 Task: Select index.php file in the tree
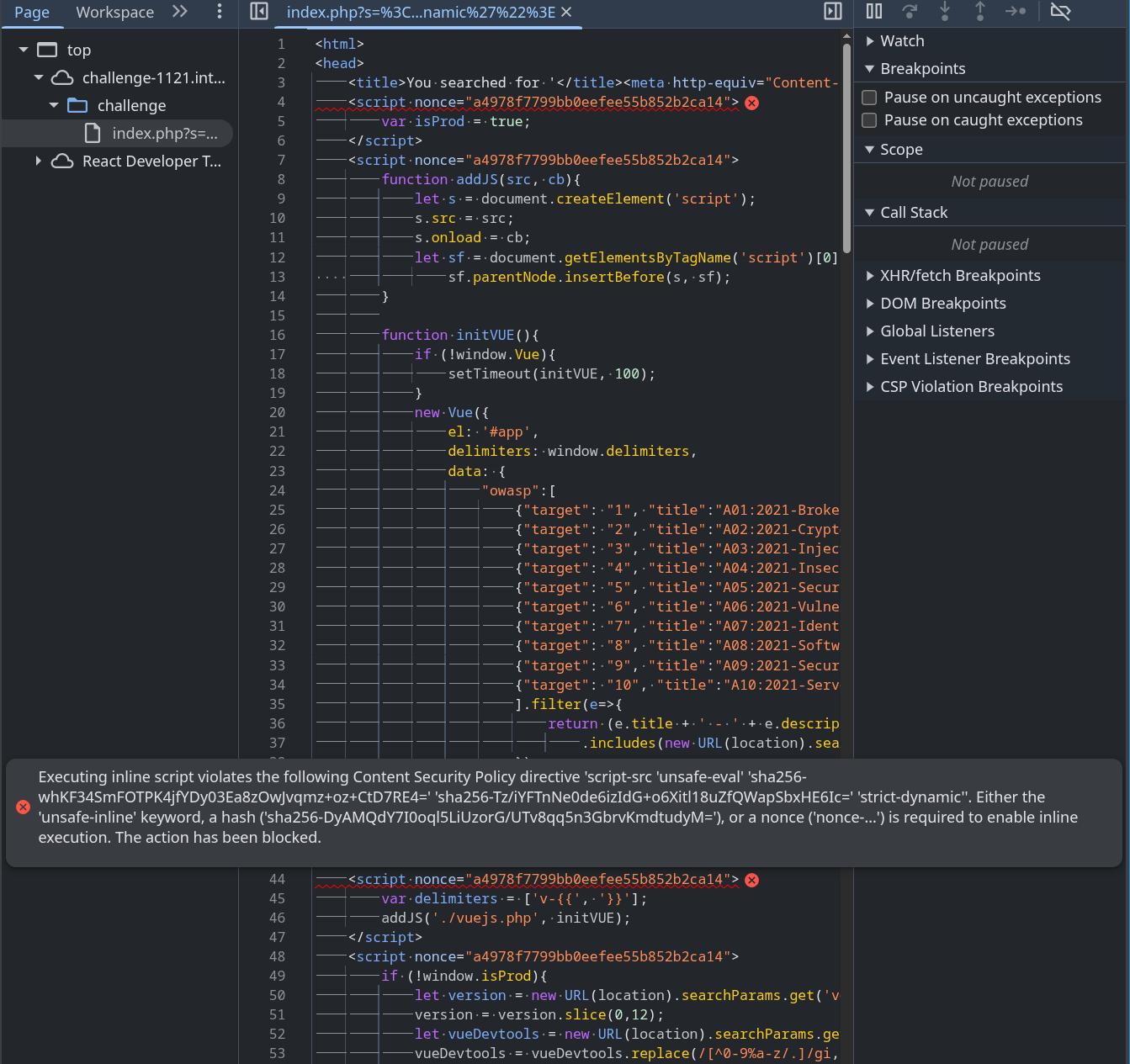click(164, 134)
